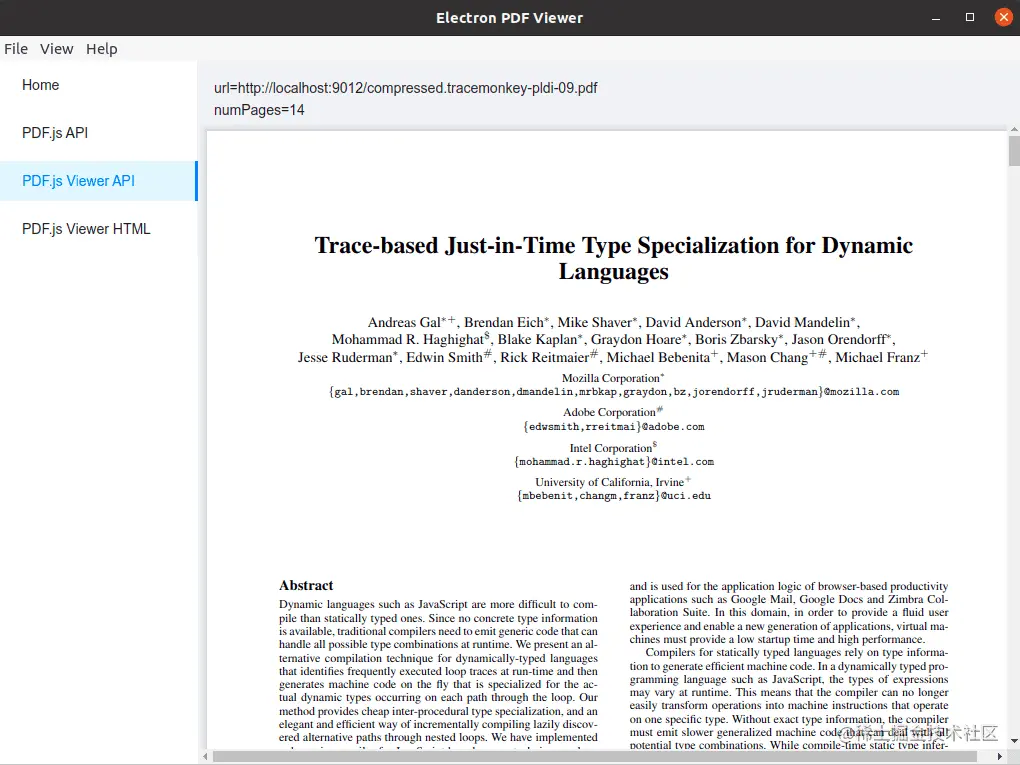Click the {mohammad.r.haghighat}@intel.com email line
1020x765 pixels.
click(614, 462)
